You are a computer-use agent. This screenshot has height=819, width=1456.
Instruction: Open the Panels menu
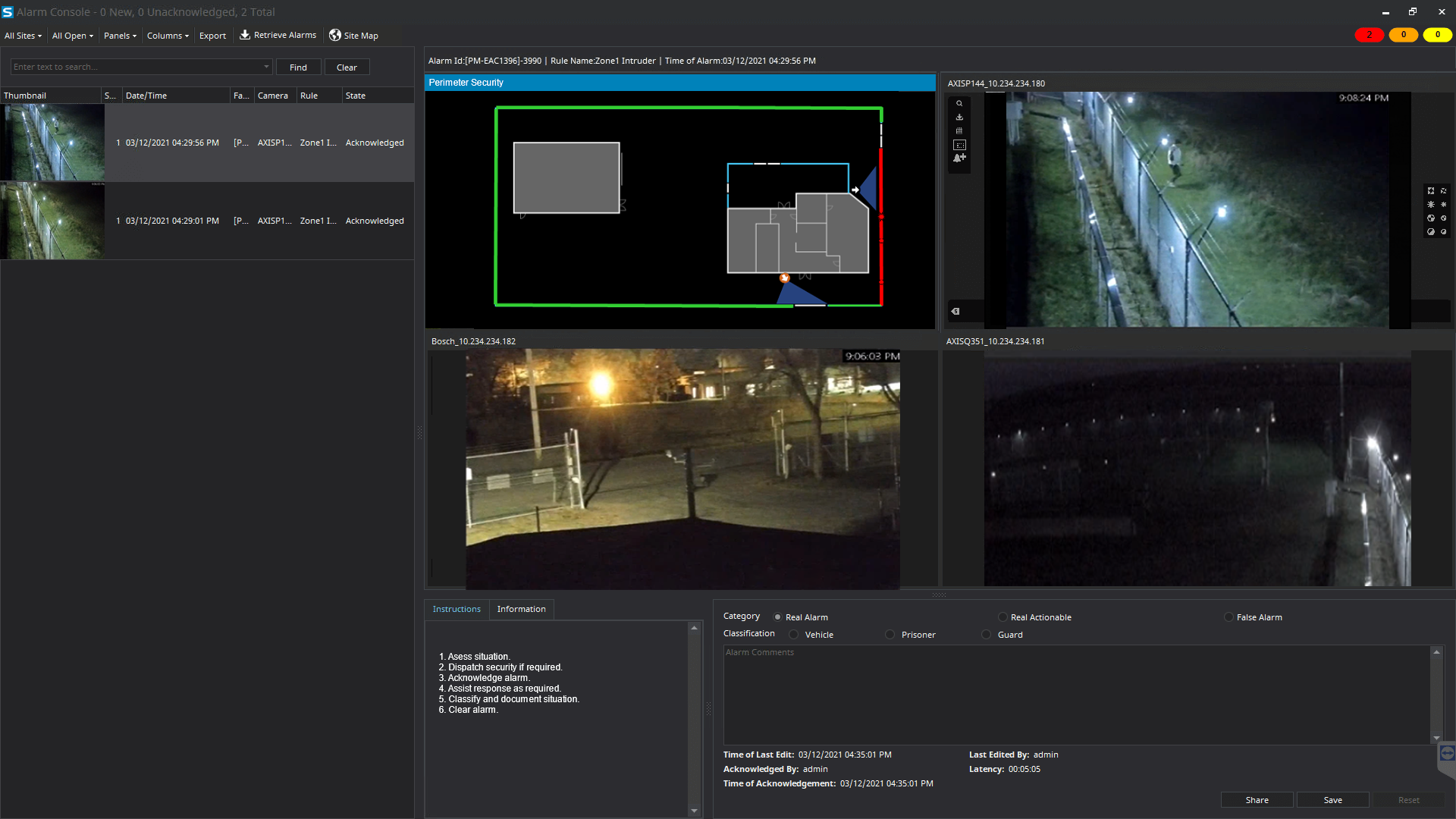[x=119, y=35]
